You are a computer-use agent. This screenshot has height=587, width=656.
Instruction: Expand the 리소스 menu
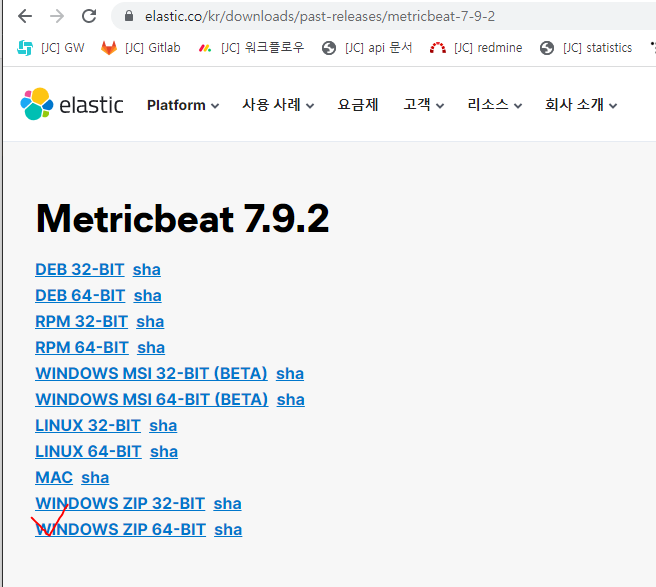pos(495,105)
